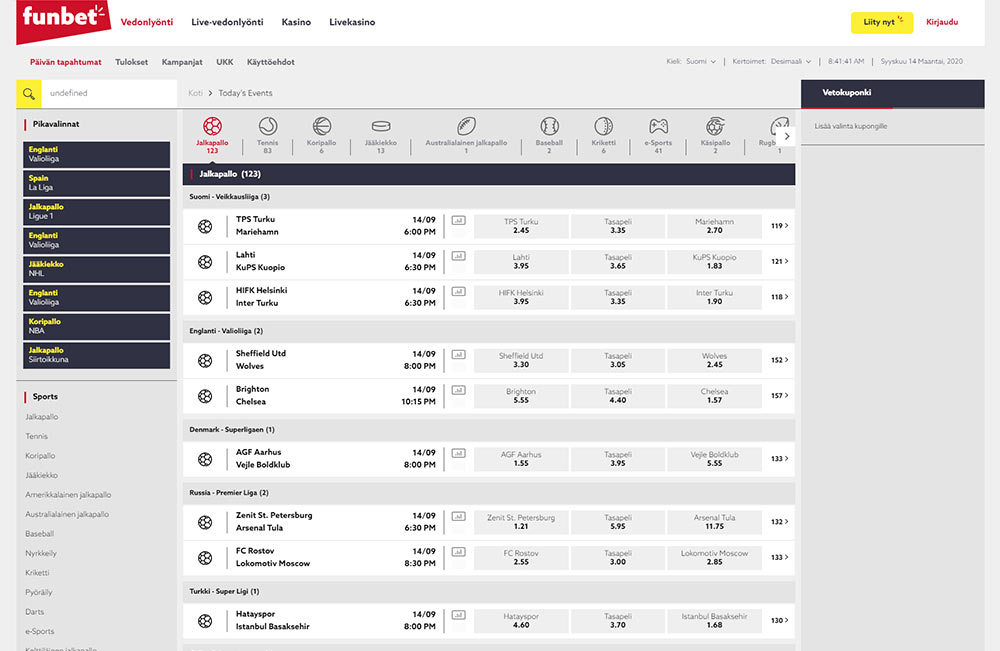Screen dimensions: 1000x651
Task: Select the Kriketti sport icon
Action: point(603,126)
